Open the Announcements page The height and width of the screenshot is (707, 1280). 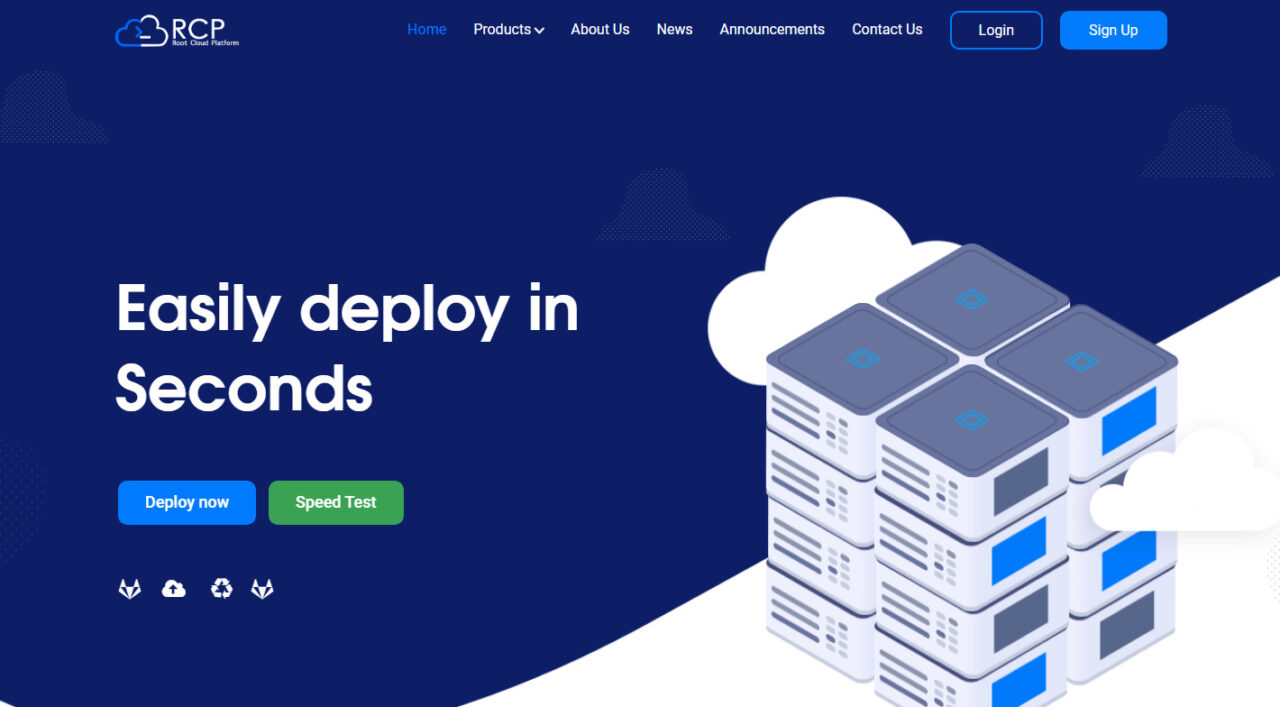pos(772,30)
